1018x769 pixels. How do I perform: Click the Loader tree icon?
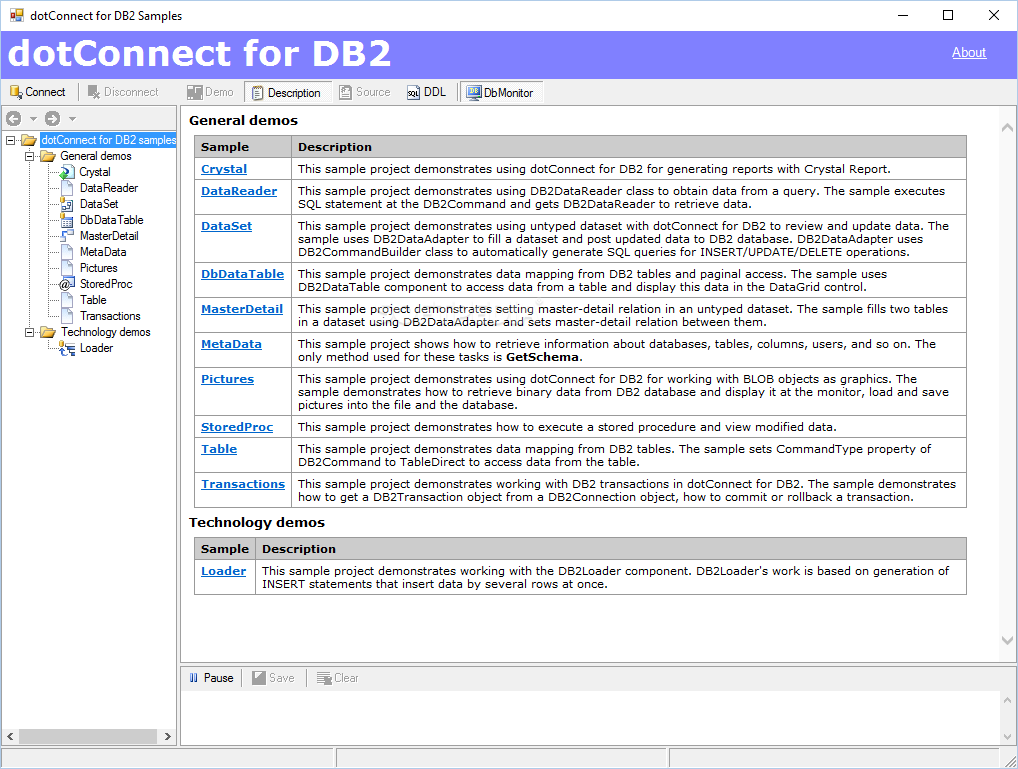[x=67, y=348]
